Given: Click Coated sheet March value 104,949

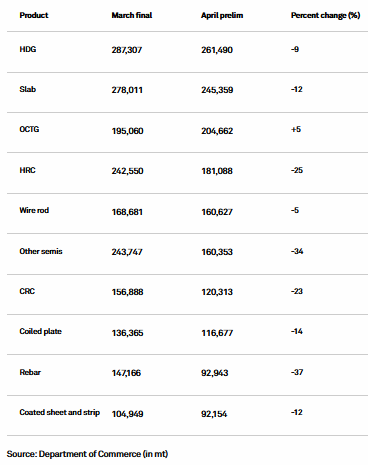Looking at the screenshot, I should coord(127,414).
